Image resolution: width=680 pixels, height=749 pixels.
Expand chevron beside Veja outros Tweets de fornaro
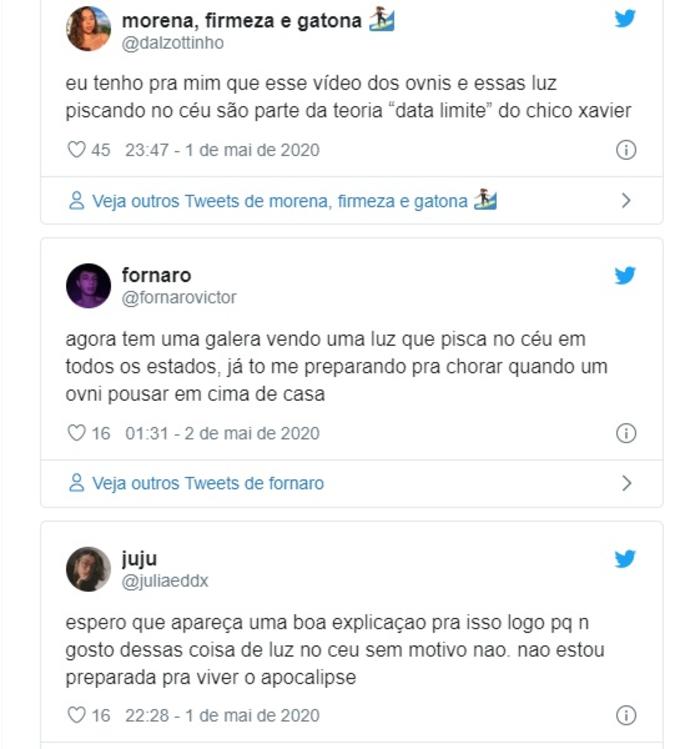(x=626, y=483)
